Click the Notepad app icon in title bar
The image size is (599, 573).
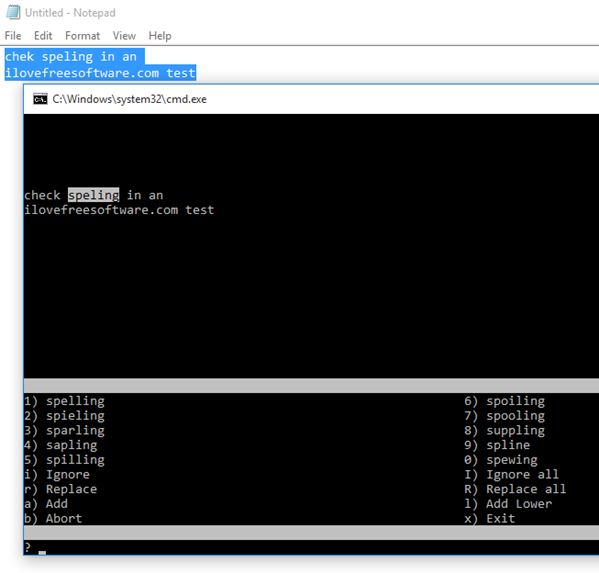(x=13, y=12)
